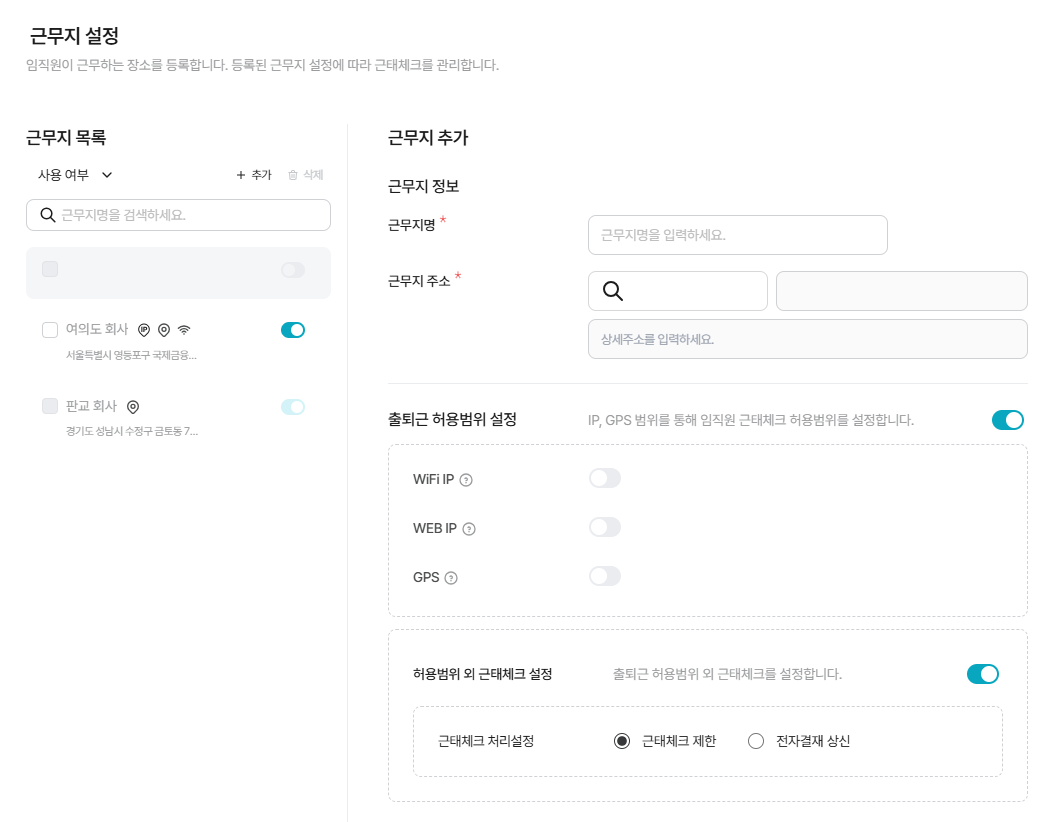Viewport: 1047px width, 822px height.
Task: Enable the WiFi IP toggle
Action: 605,478
